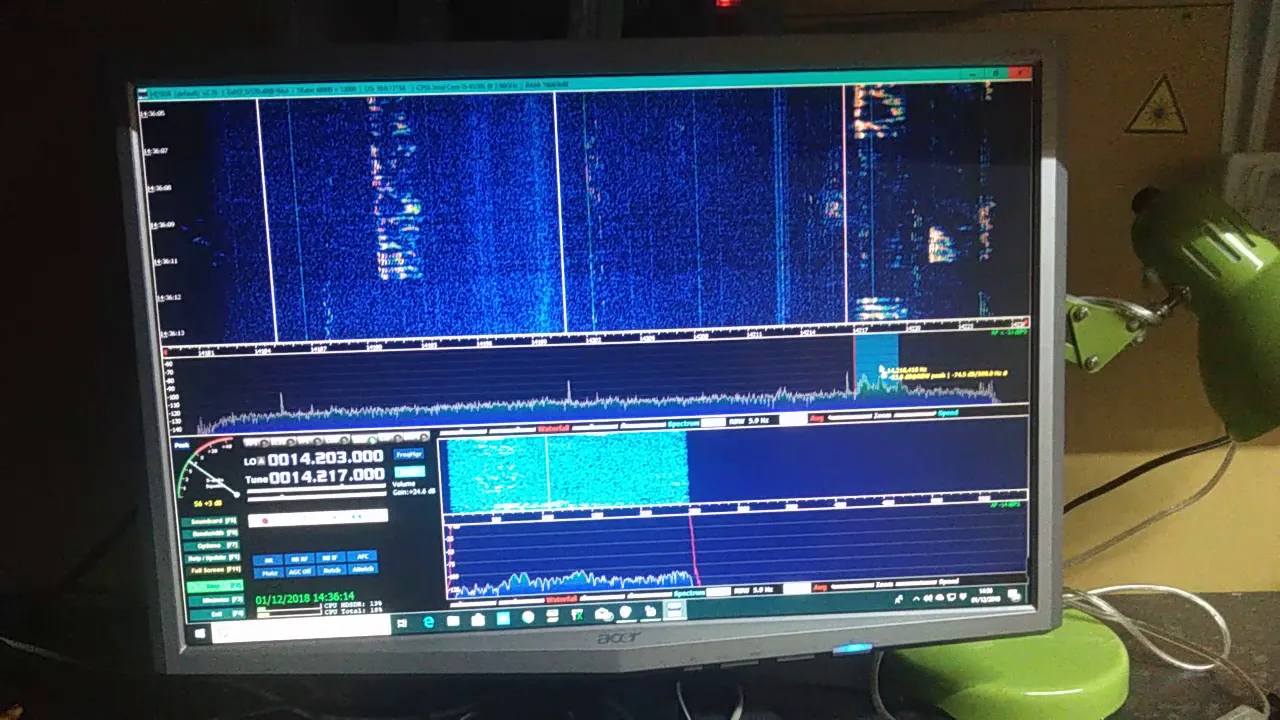Click the upper RF Waterfall label
Image resolution: width=1280 pixels, height=720 pixels.
[x=553, y=428]
